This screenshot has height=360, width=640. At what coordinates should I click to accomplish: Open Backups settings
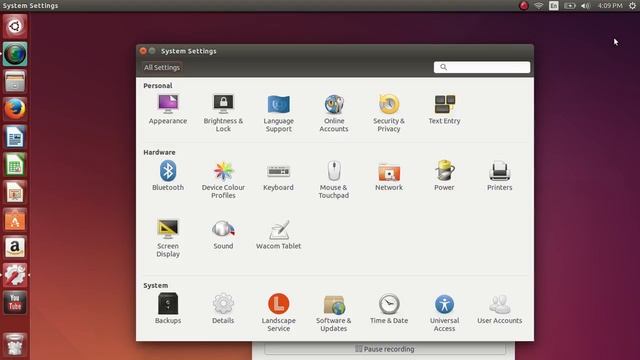coord(168,309)
